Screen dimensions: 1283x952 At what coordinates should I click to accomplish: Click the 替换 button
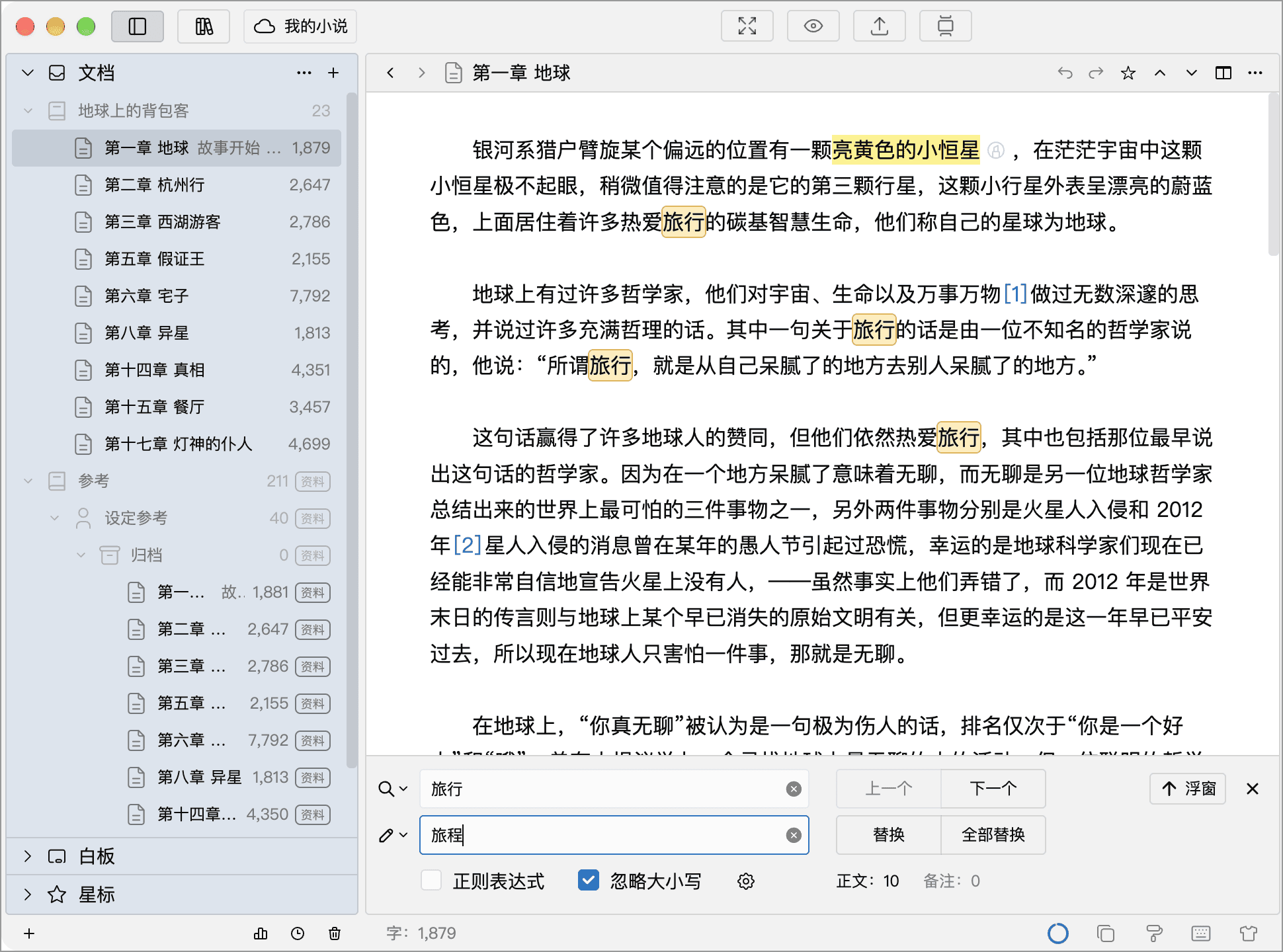tap(889, 835)
